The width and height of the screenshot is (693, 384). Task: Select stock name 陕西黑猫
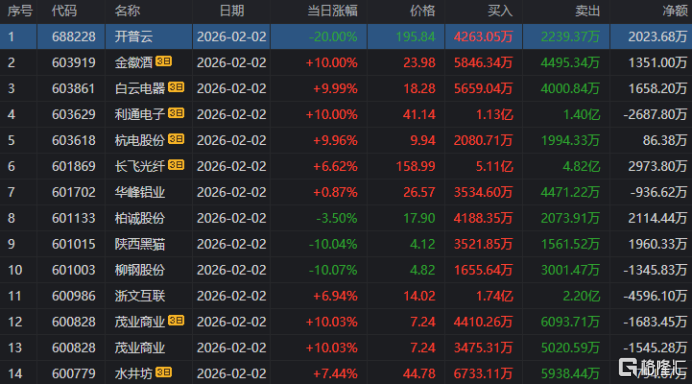(140, 244)
